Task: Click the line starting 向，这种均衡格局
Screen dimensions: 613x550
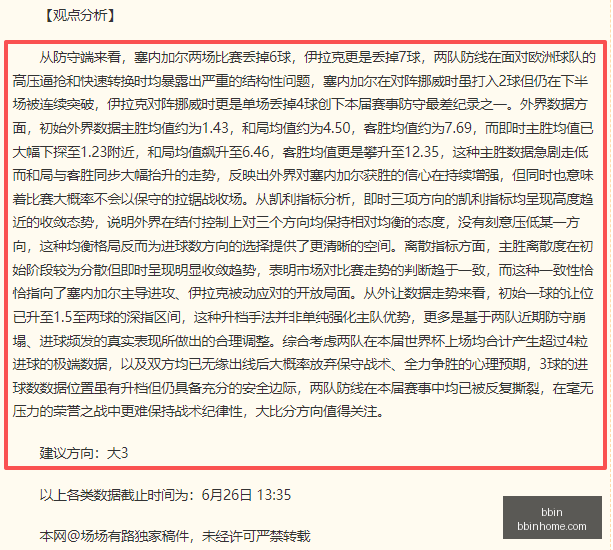Action: 303,246
